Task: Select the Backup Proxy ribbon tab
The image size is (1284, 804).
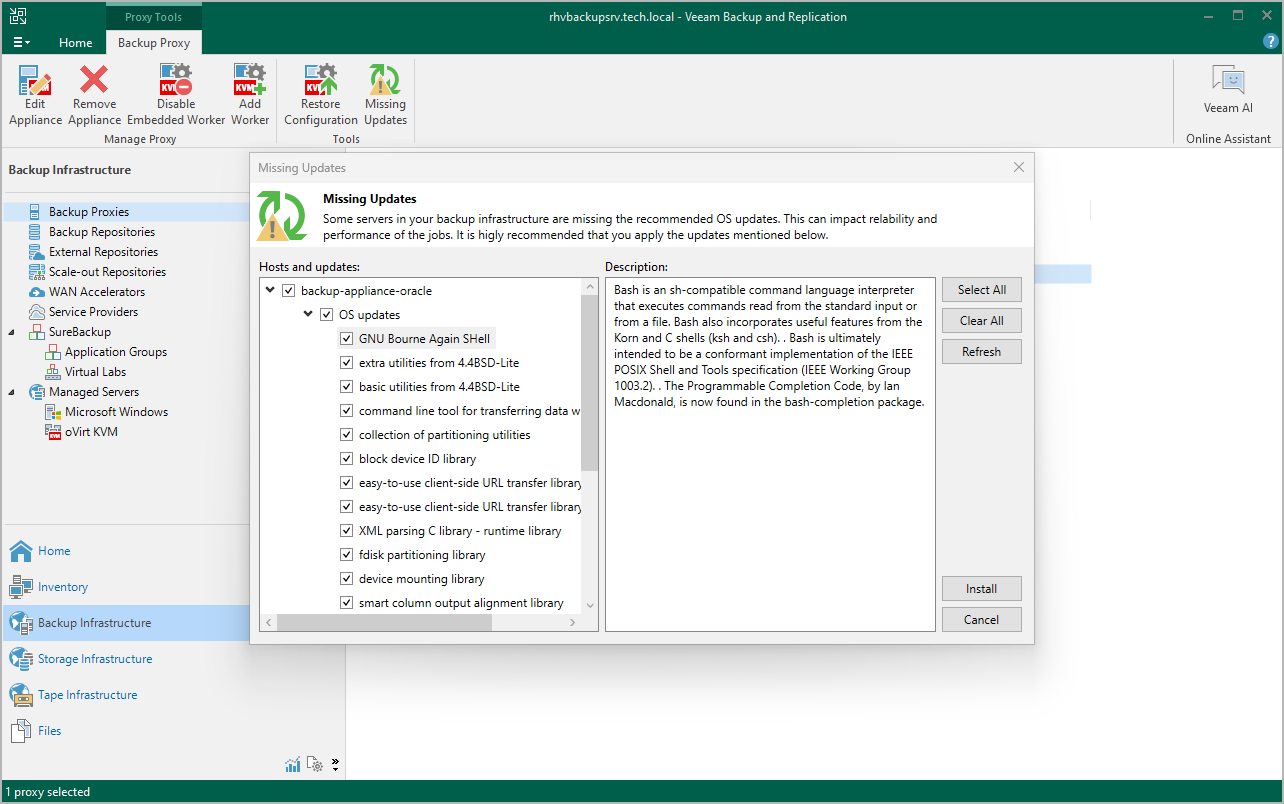Action: coord(154,43)
